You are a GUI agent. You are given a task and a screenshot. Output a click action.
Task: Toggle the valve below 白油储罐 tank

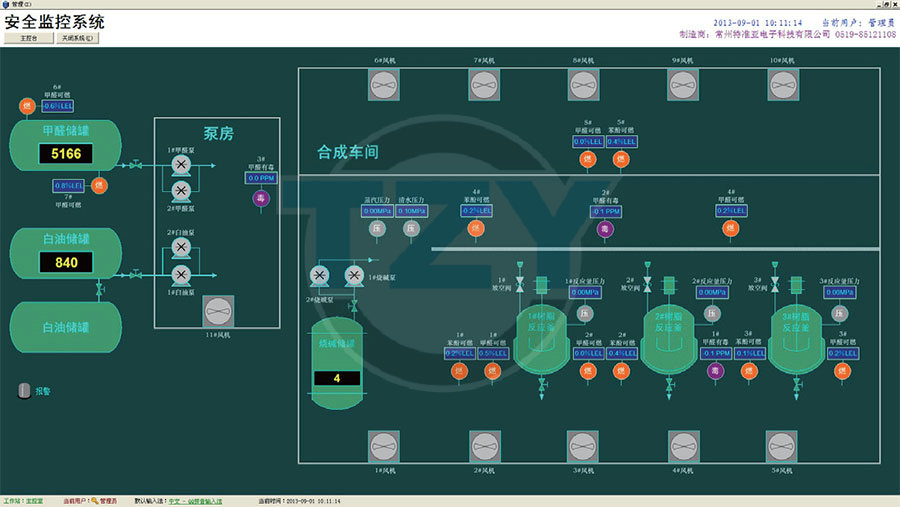(x=99, y=289)
